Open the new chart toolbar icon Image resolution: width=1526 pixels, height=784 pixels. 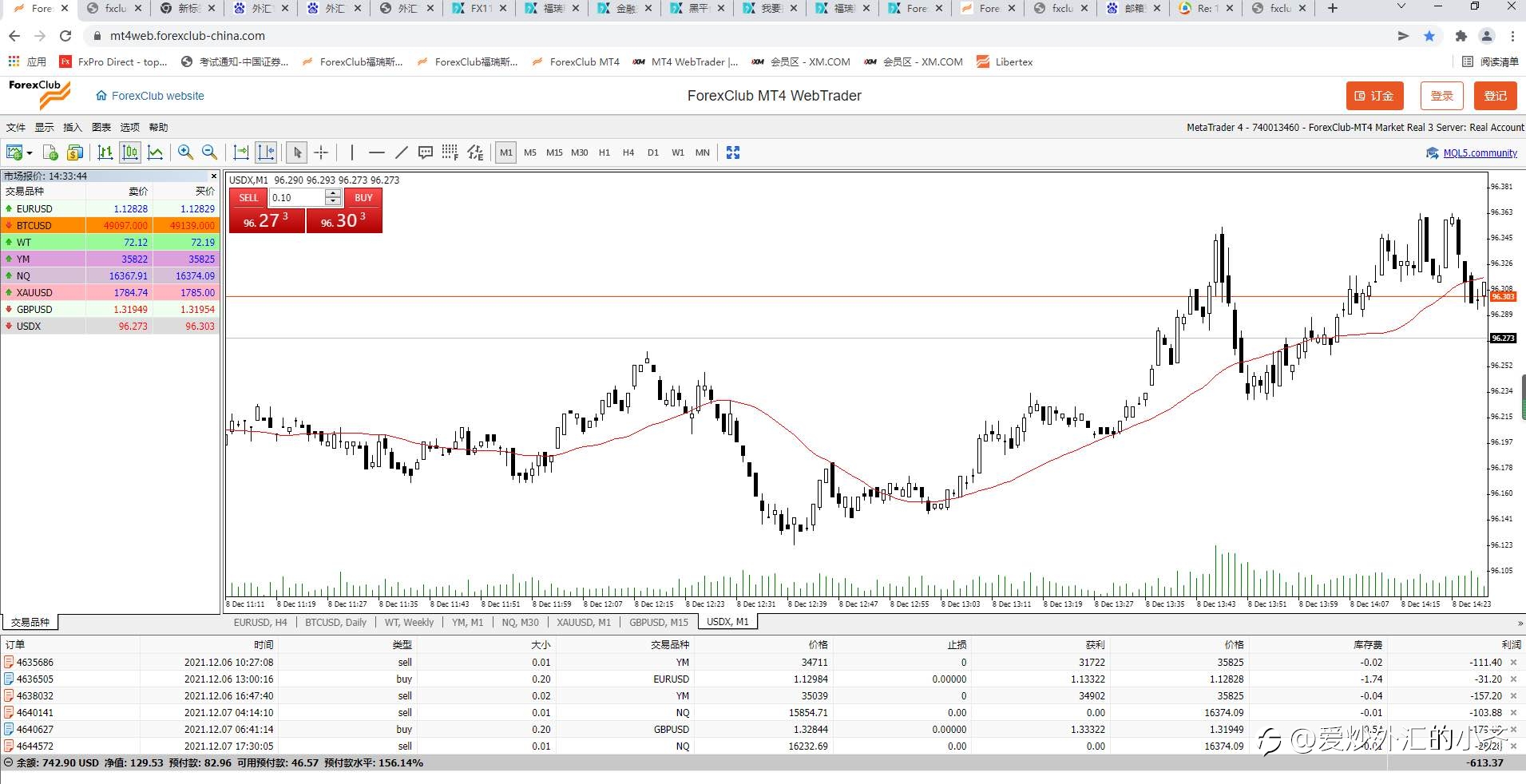point(14,152)
